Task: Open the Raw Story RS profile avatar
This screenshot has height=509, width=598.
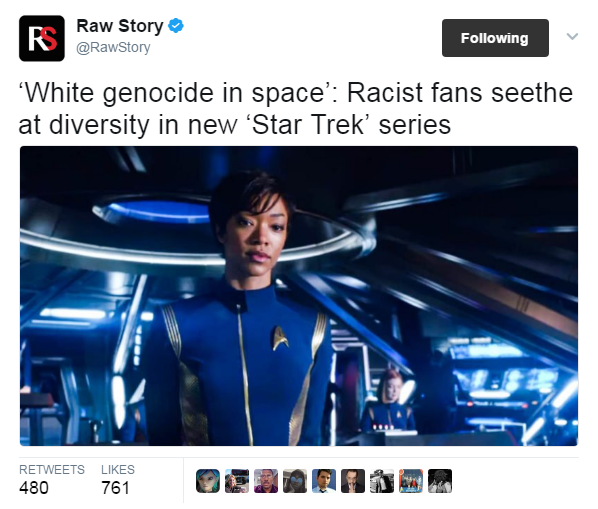Action: coord(42,38)
